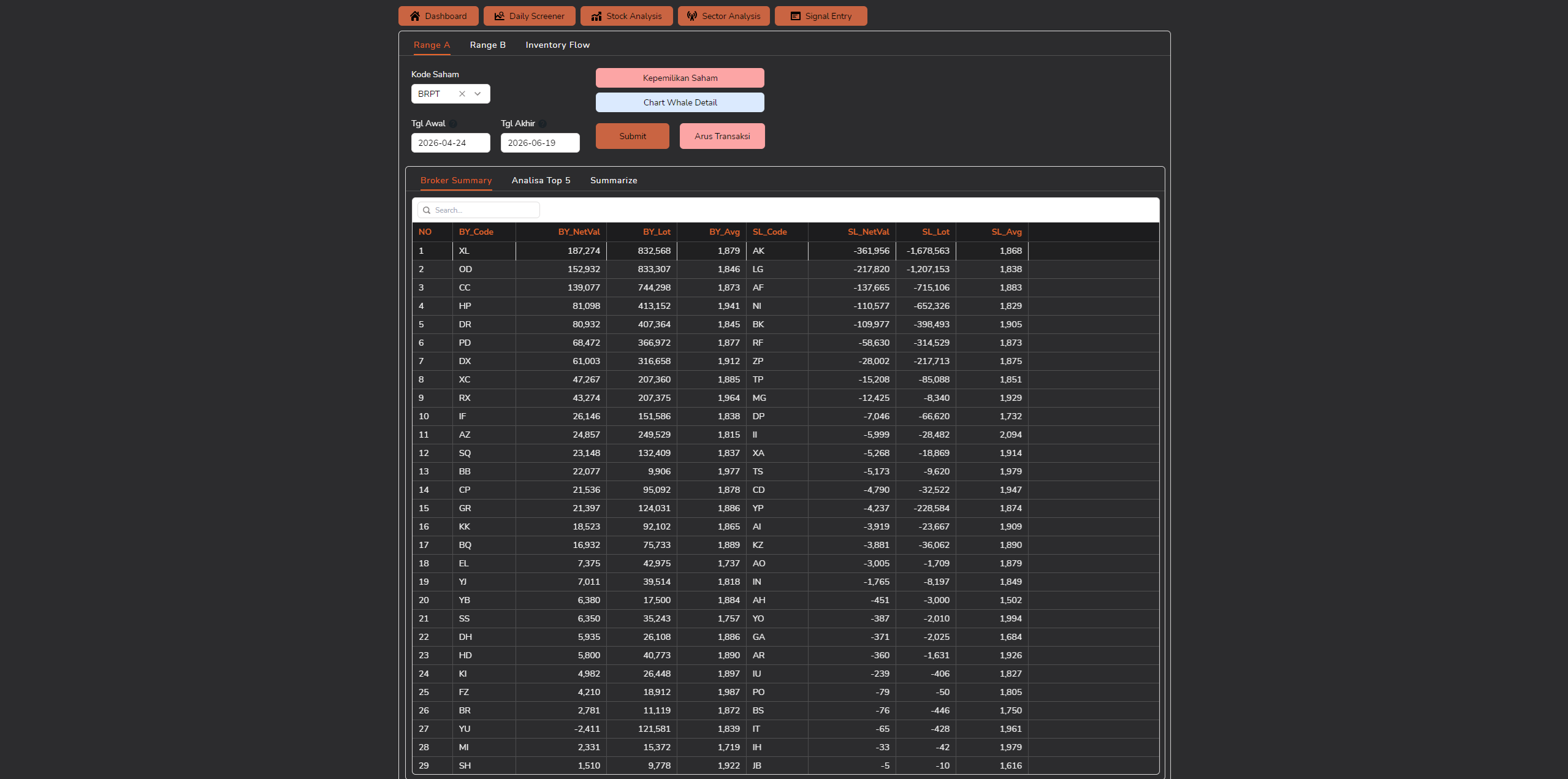This screenshot has height=779, width=1568.
Task: Click the -361,956 SL_NetVal cell
Action: pyautogui.click(x=852, y=251)
